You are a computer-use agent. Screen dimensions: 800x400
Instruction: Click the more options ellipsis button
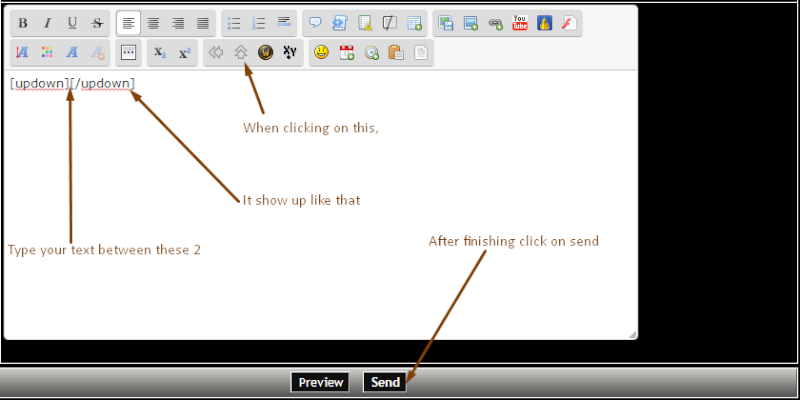tap(129, 53)
